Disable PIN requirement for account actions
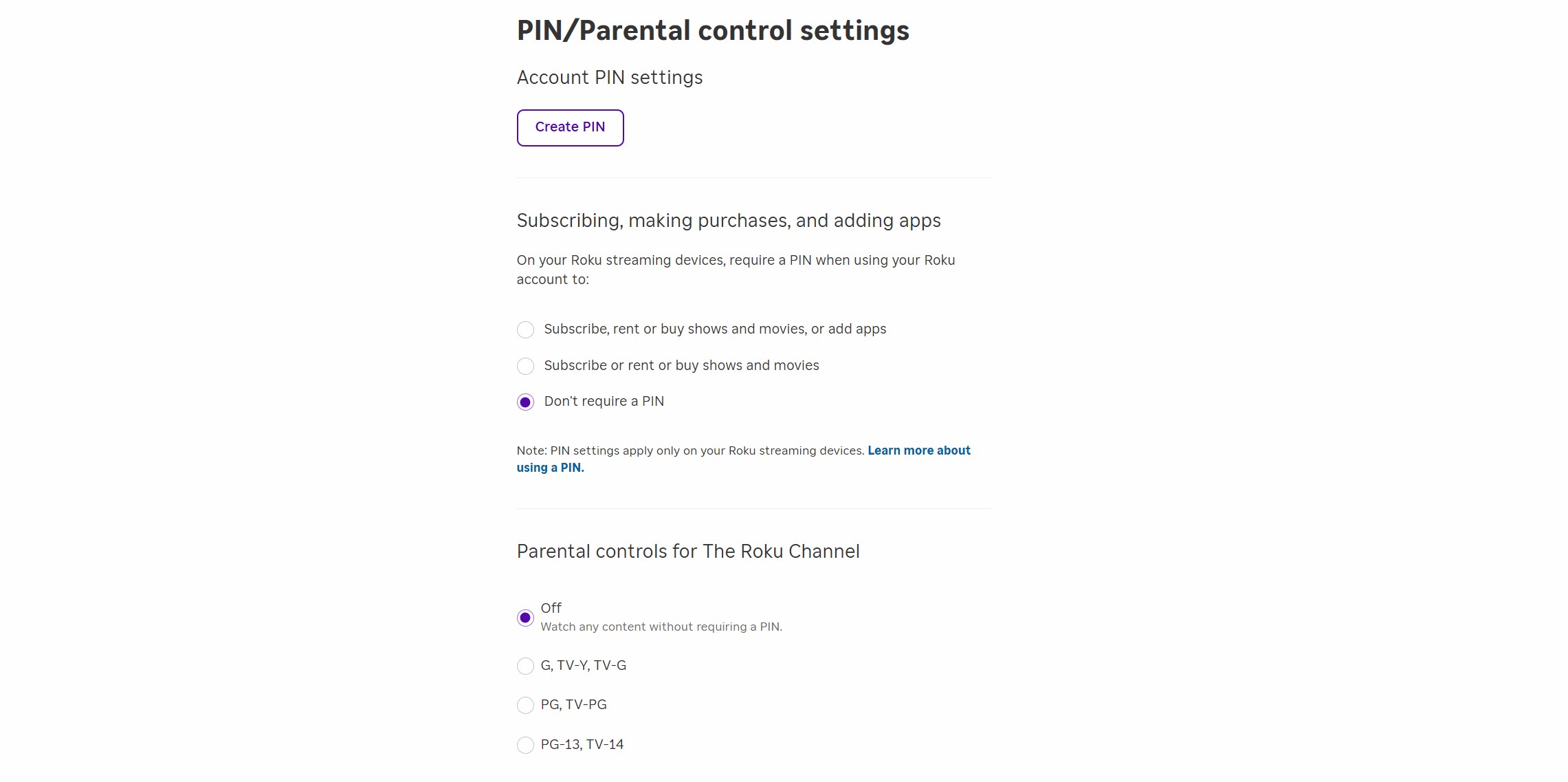This screenshot has width=1568, height=782. tap(525, 402)
